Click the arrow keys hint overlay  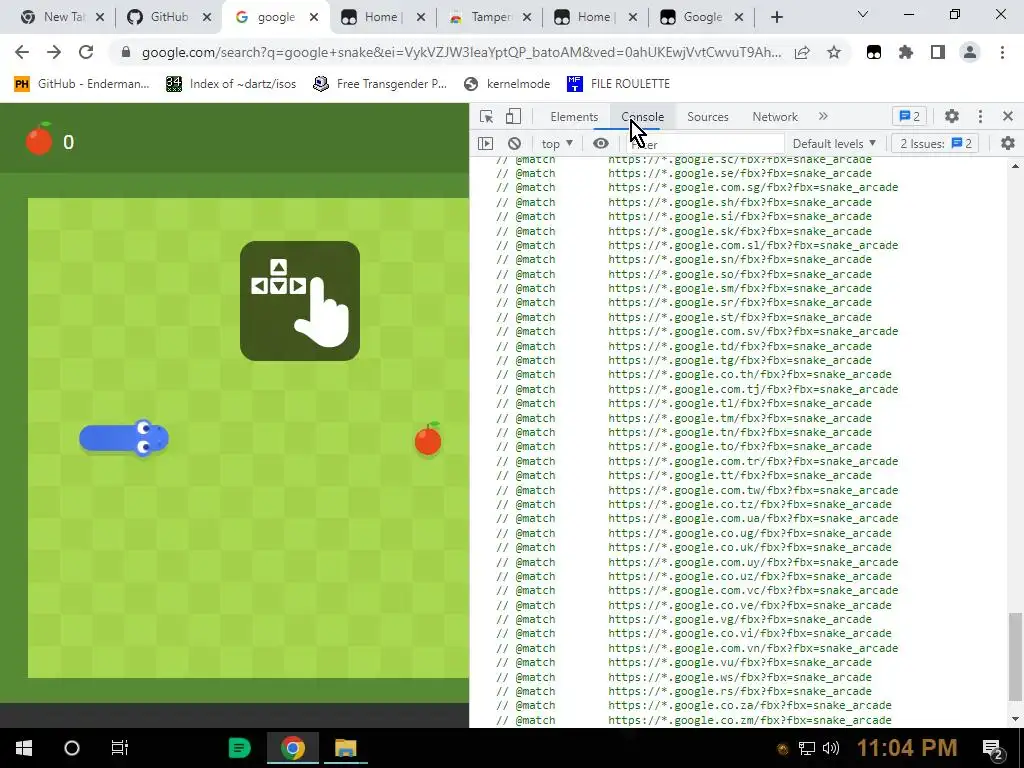coord(300,300)
